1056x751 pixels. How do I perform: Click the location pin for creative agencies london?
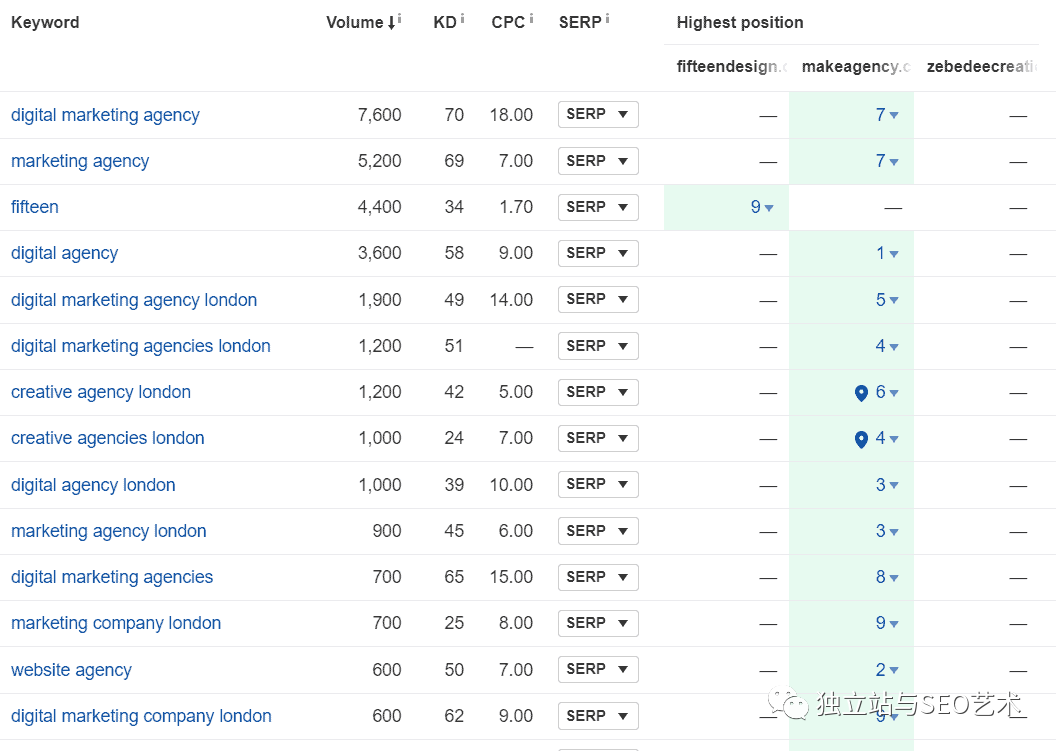[861, 439]
